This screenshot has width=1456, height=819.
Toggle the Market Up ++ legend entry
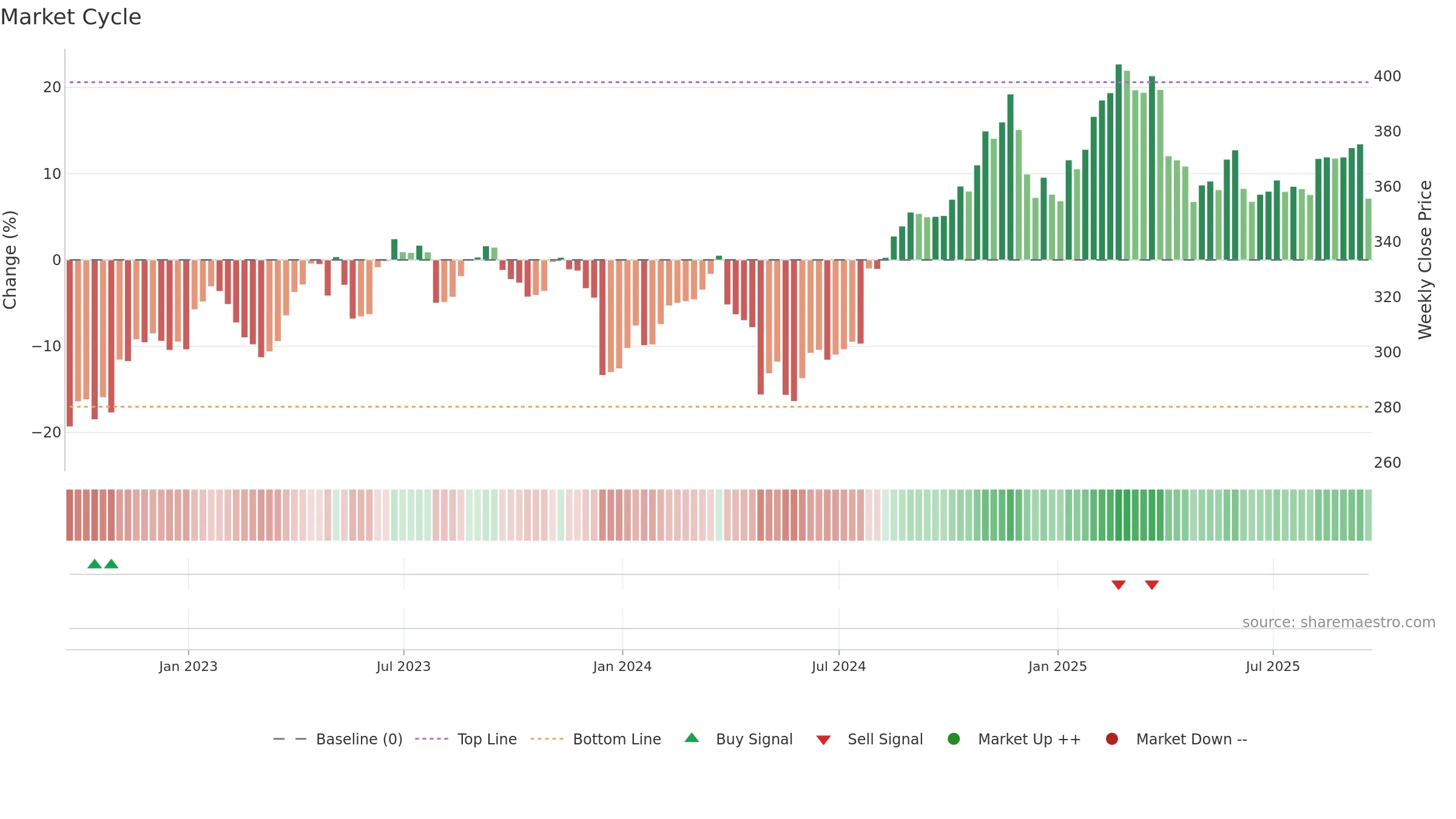point(1014,740)
